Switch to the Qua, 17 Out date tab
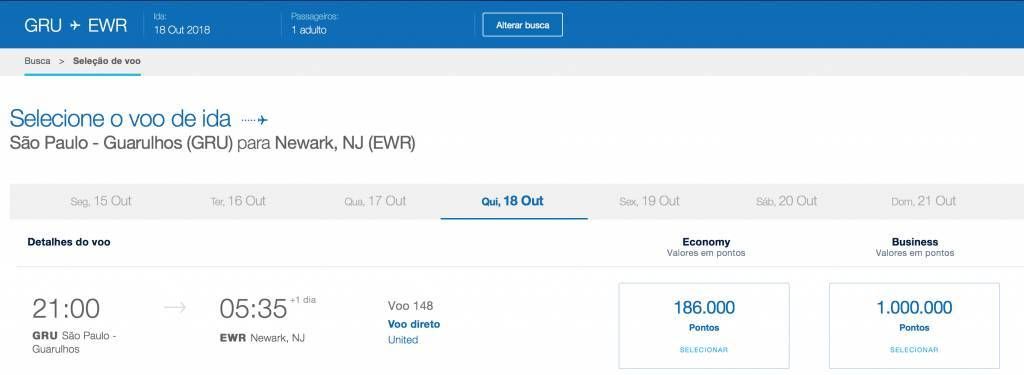The height and width of the screenshot is (375, 1024). [375, 201]
